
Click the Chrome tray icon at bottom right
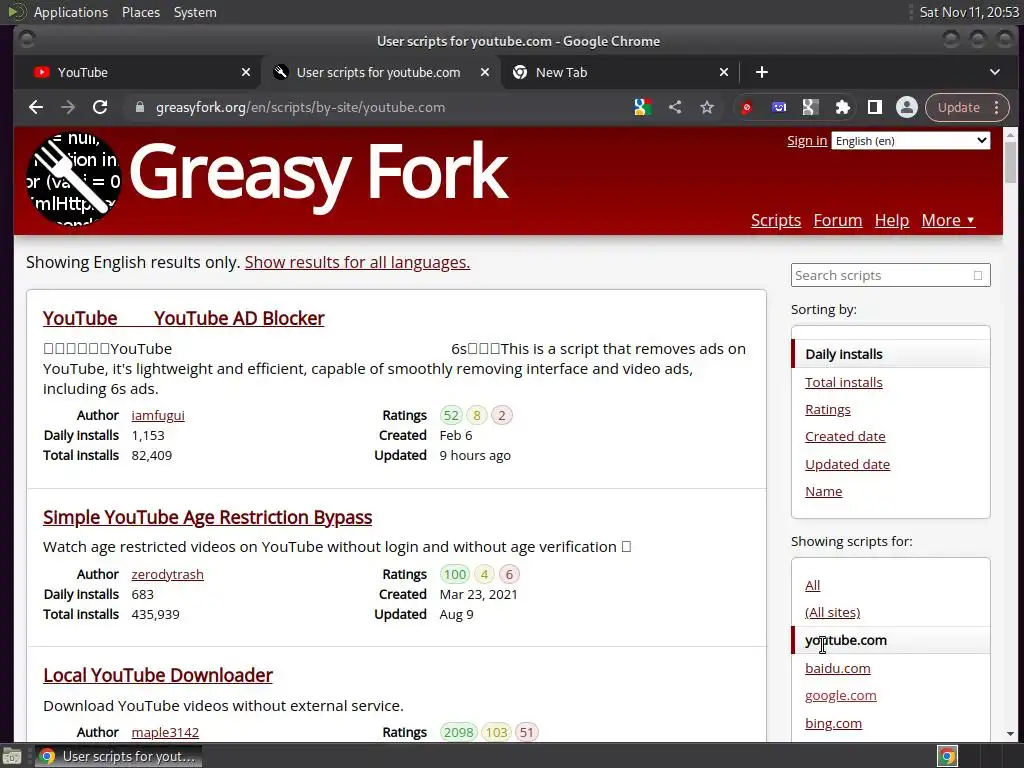pos(947,756)
